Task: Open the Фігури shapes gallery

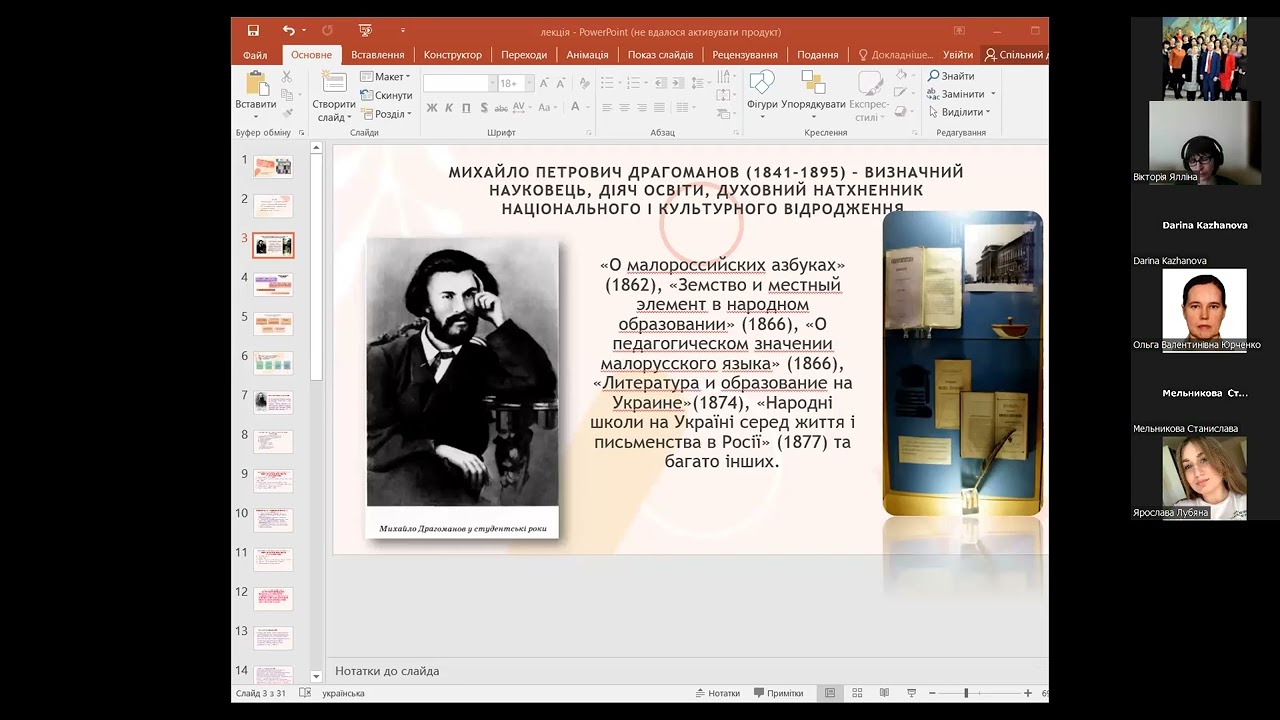Action: click(x=762, y=95)
